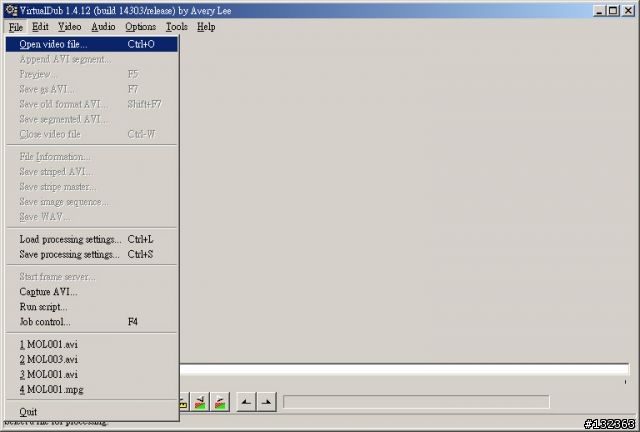
Task: Click grayed-out Save segmented AVI entry
Action: pos(92,119)
